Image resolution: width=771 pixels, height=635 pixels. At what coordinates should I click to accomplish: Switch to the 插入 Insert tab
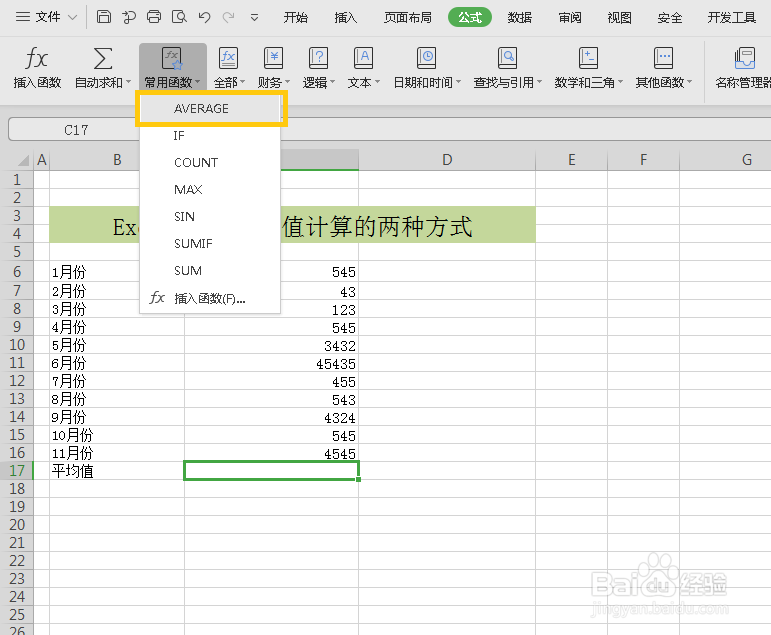click(346, 18)
